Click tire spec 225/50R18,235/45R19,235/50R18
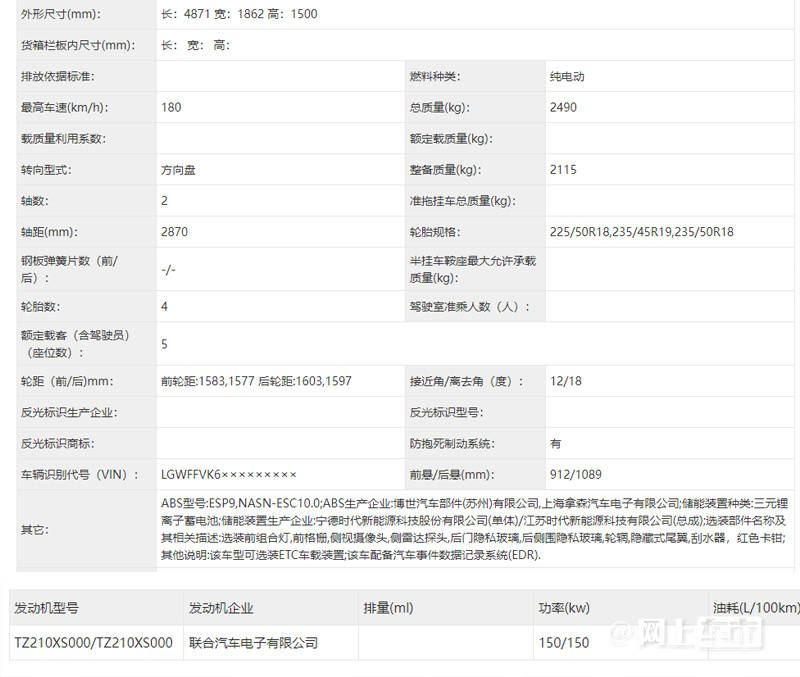Screen dimensions: 800x677 click(x=642, y=232)
